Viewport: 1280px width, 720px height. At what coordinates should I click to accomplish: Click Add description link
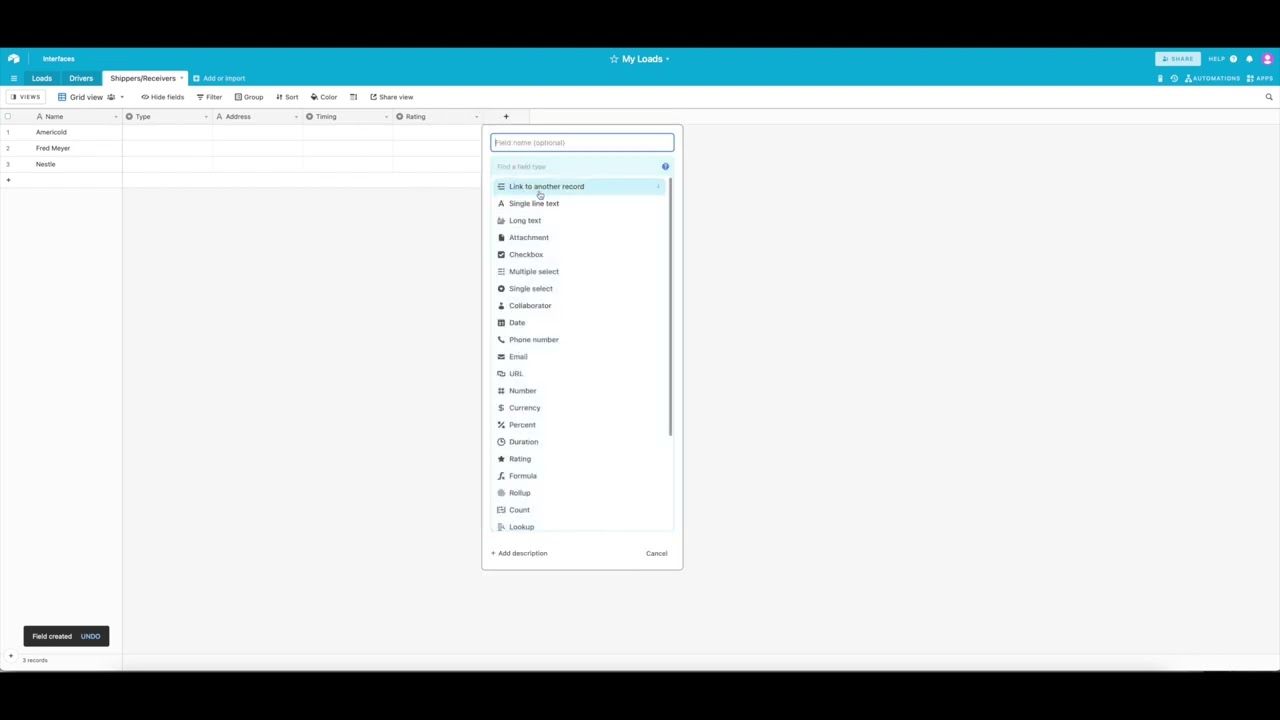coord(519,553)
